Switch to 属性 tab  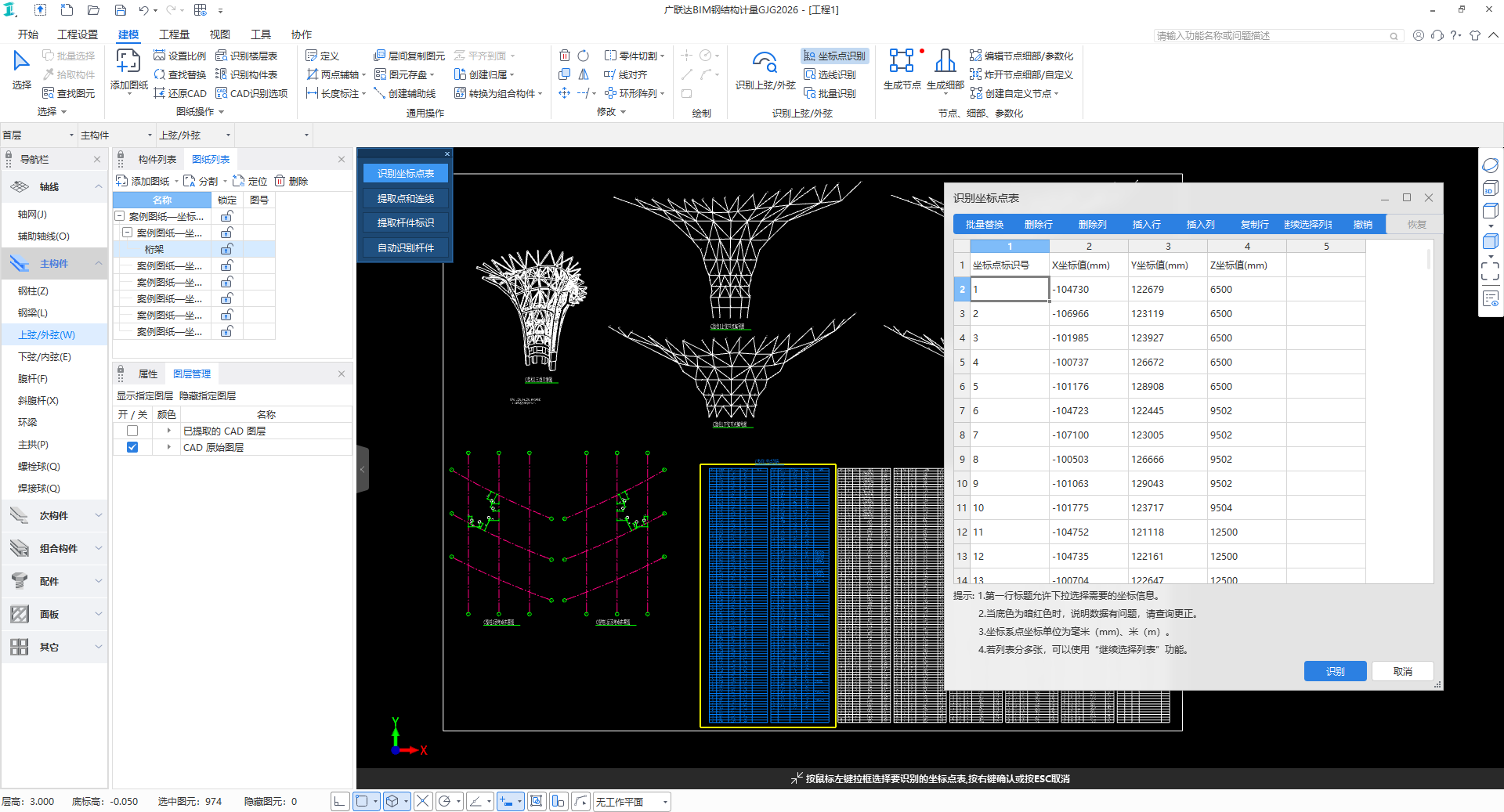tap(148, 374)
